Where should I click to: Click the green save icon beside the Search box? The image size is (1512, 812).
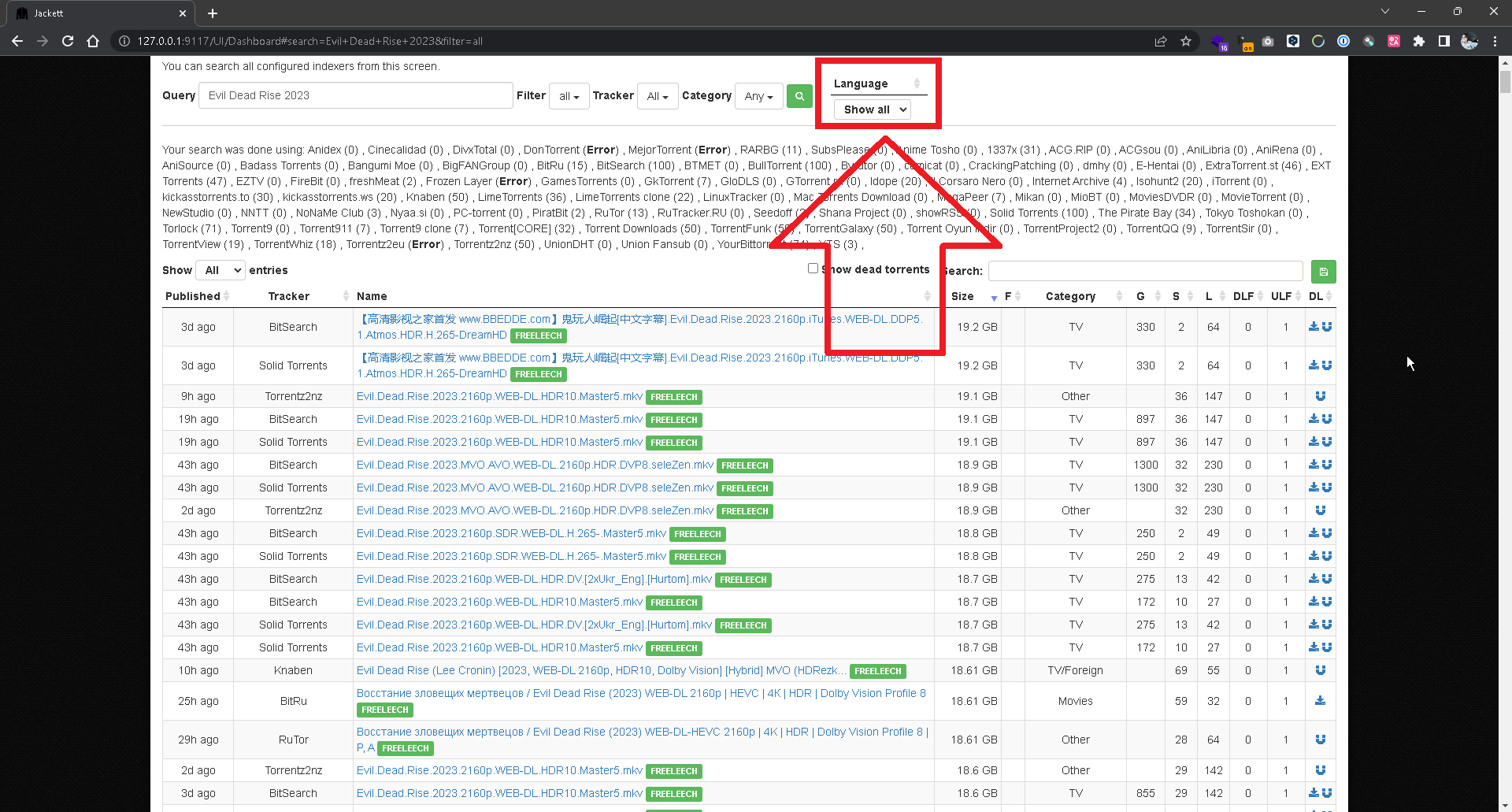1323,271
